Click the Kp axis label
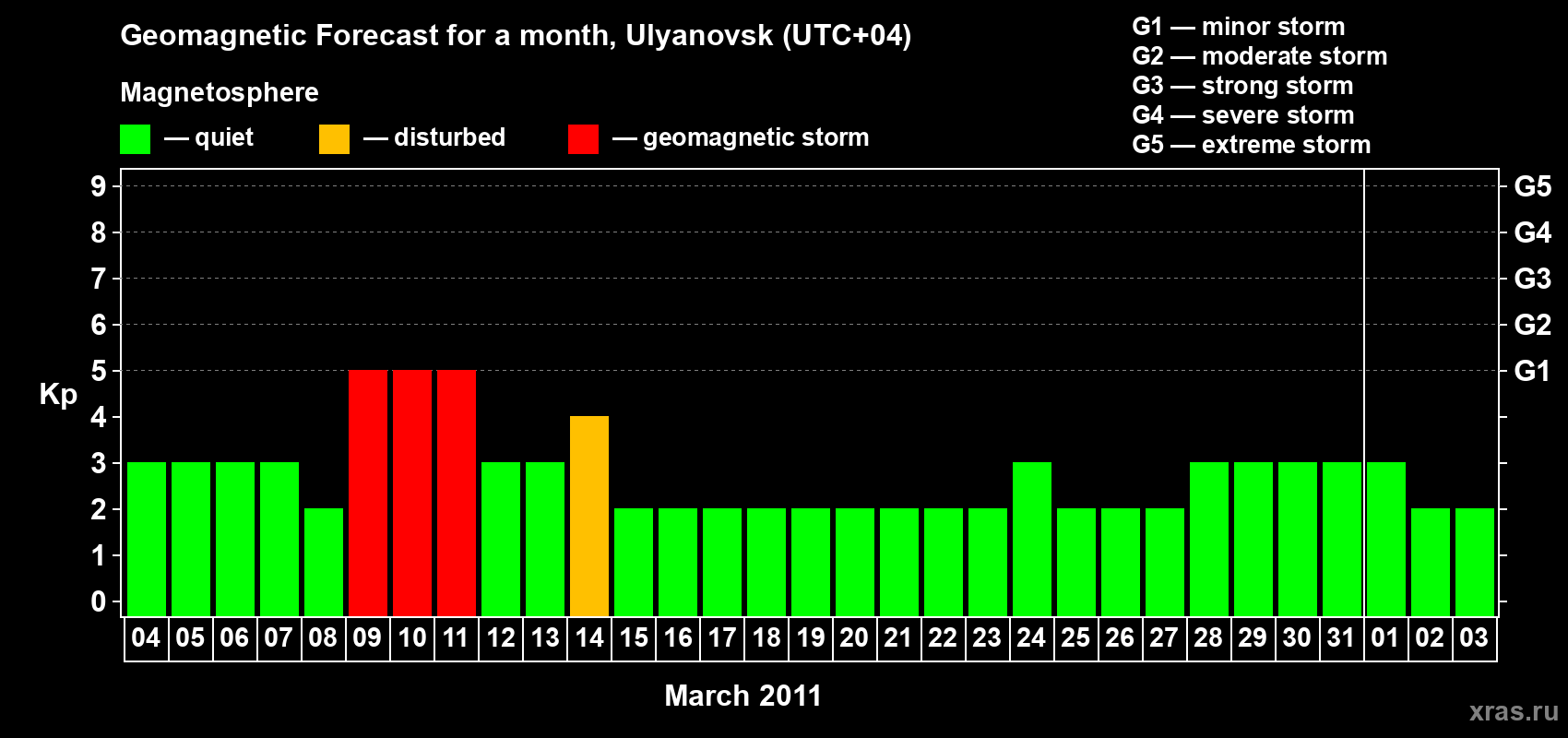This screenshot has height=738, width=1568. click(58, 395)
